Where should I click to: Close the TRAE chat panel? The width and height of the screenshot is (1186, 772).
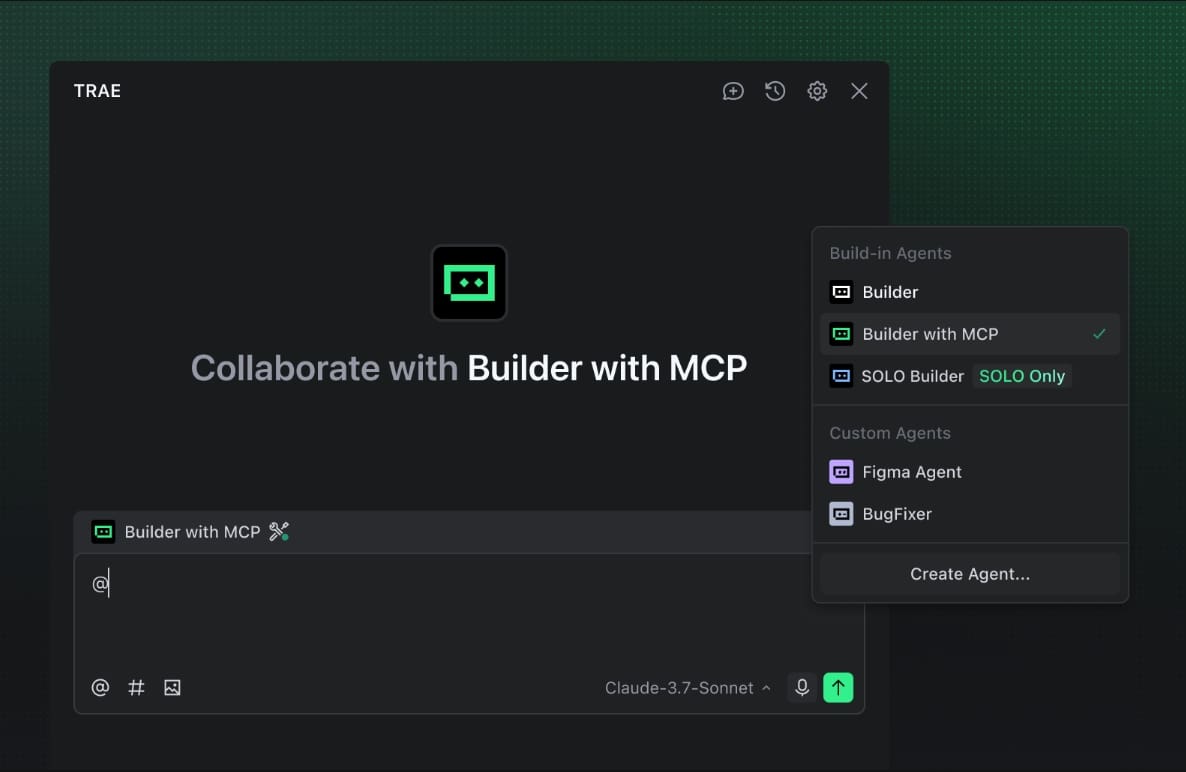coord(859,91)
